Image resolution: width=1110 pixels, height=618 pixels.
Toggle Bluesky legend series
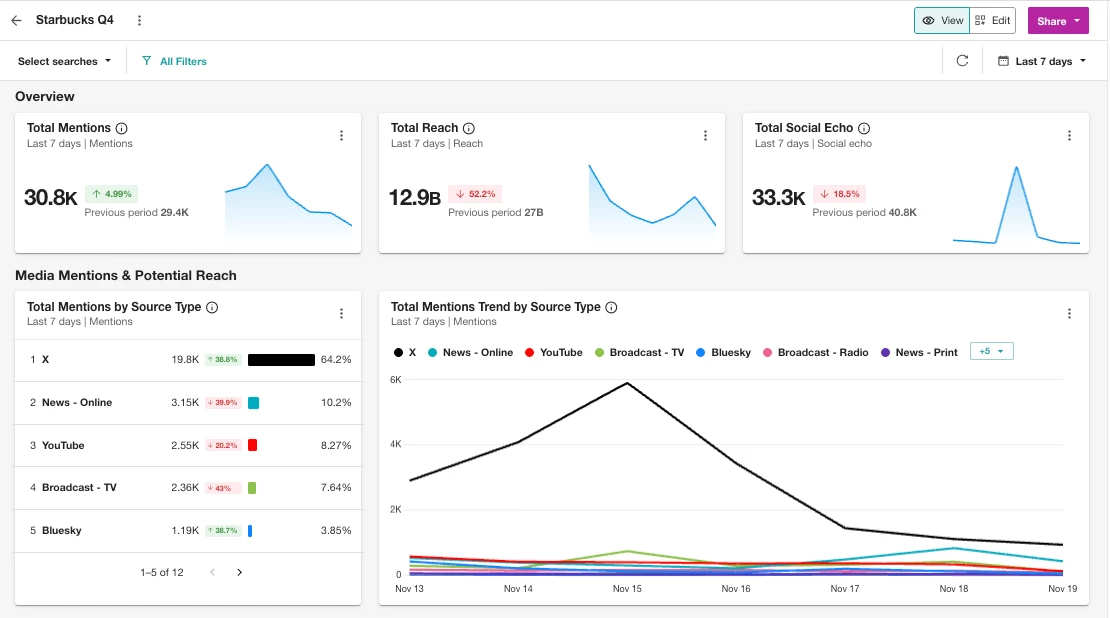[723, 353]
